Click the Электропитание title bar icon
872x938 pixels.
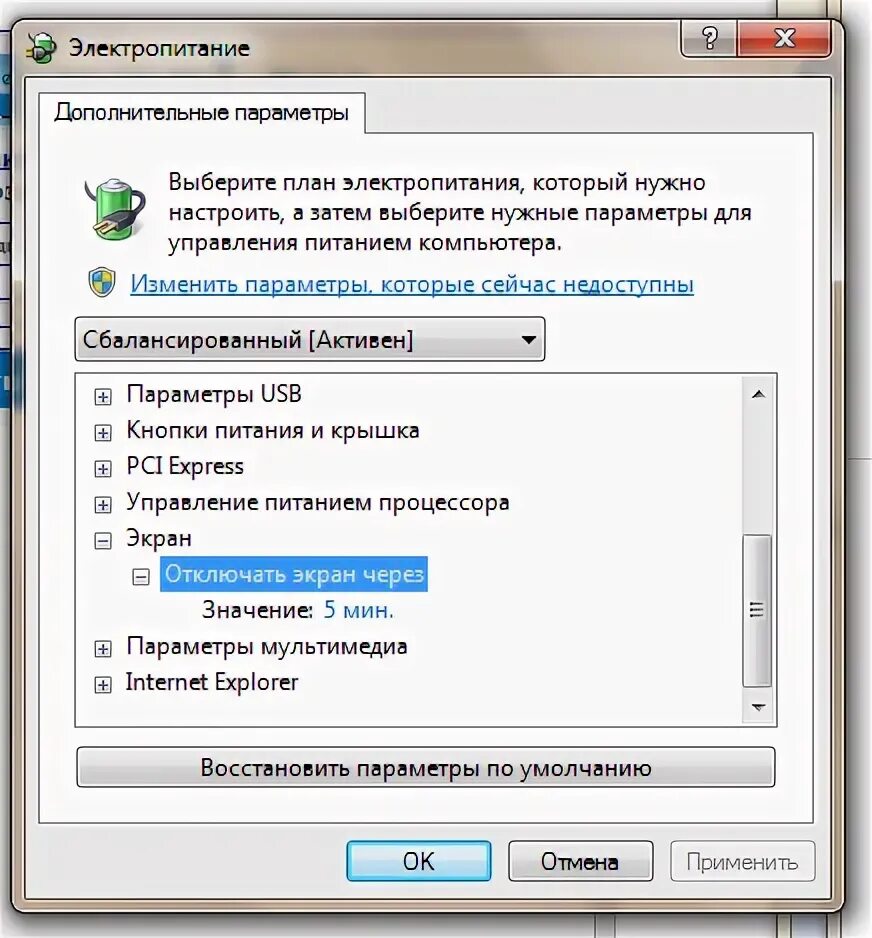click(41, 48)
